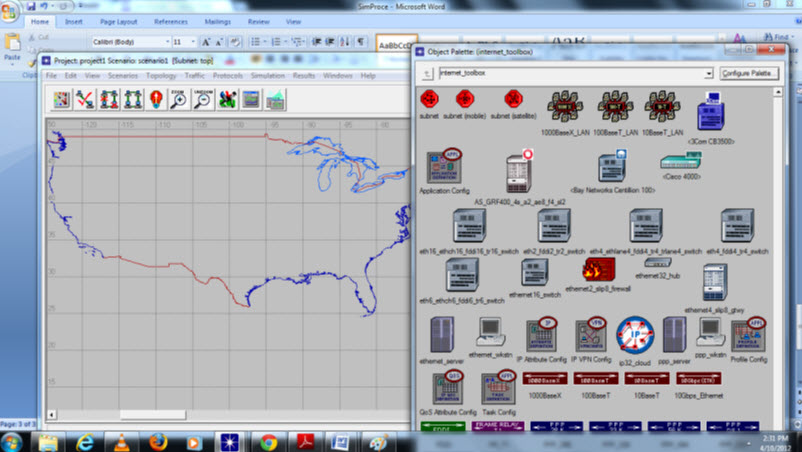
Task: Click the zoom in magnifier toolbar icon
Action: (179, 99)
